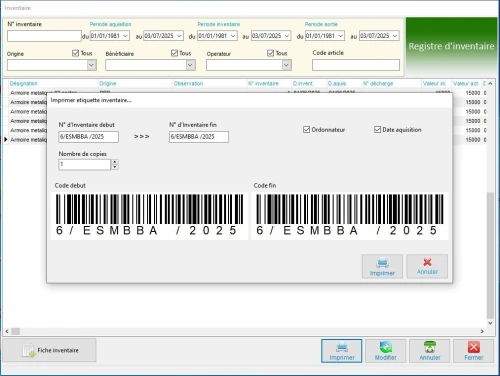Open Fiche inventaire
The height and width of the screenshot is (376, 500).
pyautogui.click(x=49, y=350)
